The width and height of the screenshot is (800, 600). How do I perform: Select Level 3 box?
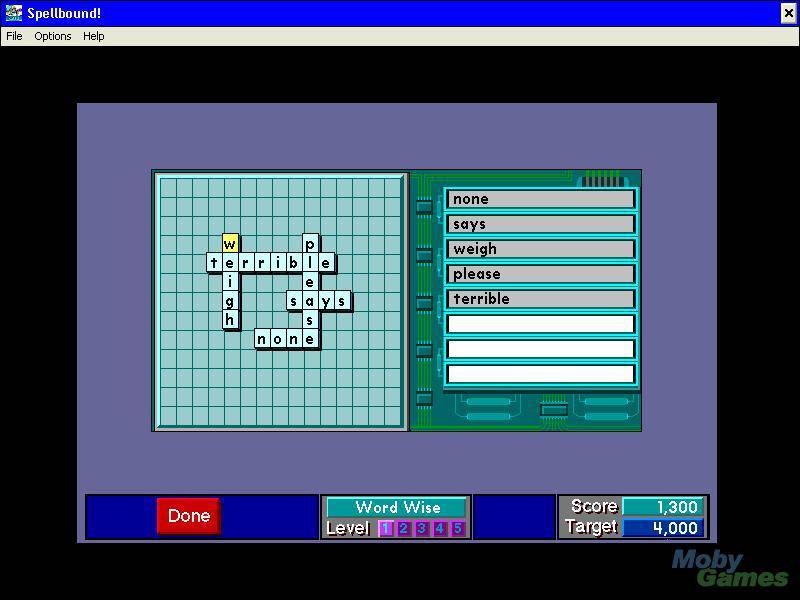[421, 528]
